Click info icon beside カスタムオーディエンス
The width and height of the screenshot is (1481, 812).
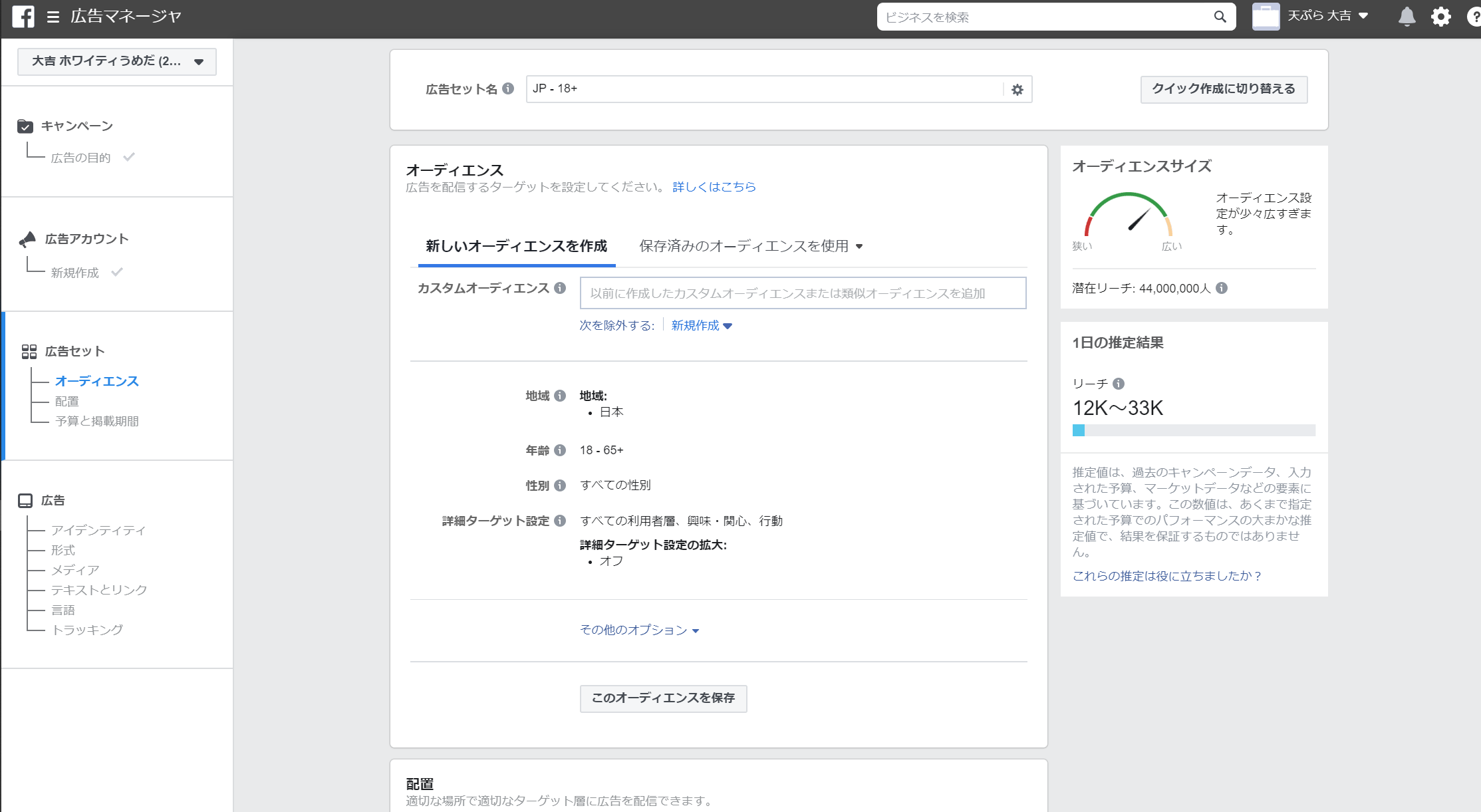(x=560, y=288)
